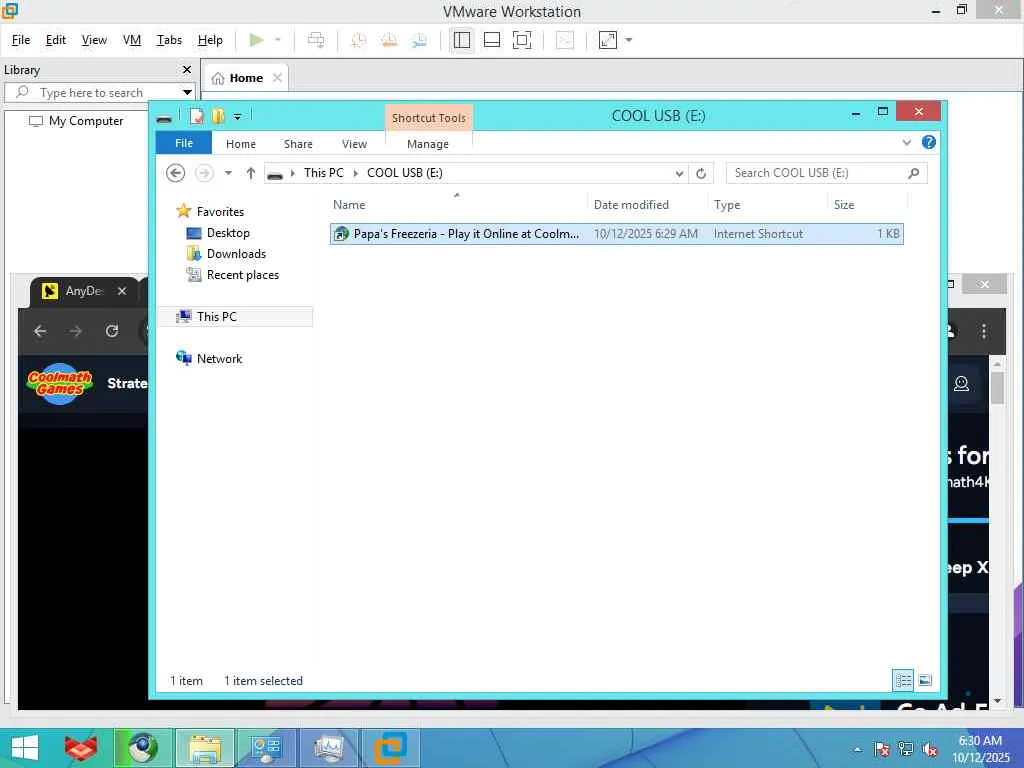Open the Manage ribbon tab
Screen dimensions: 1024x768
click(x=428, y=144)
